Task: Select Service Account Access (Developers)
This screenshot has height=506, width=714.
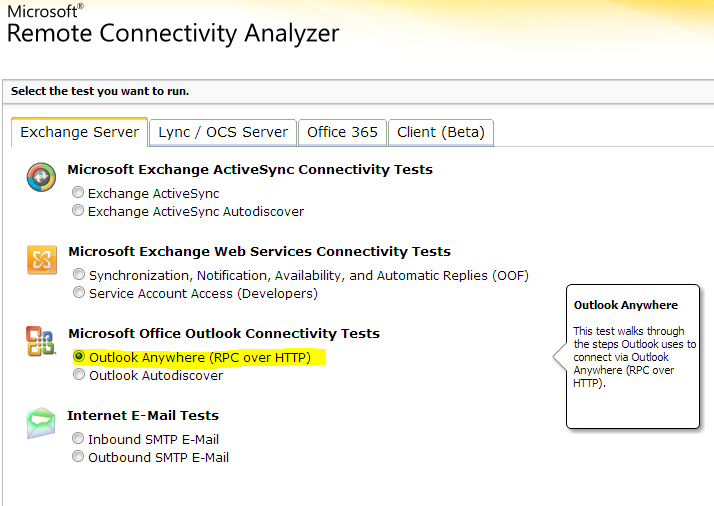Action: pos(79,292)
